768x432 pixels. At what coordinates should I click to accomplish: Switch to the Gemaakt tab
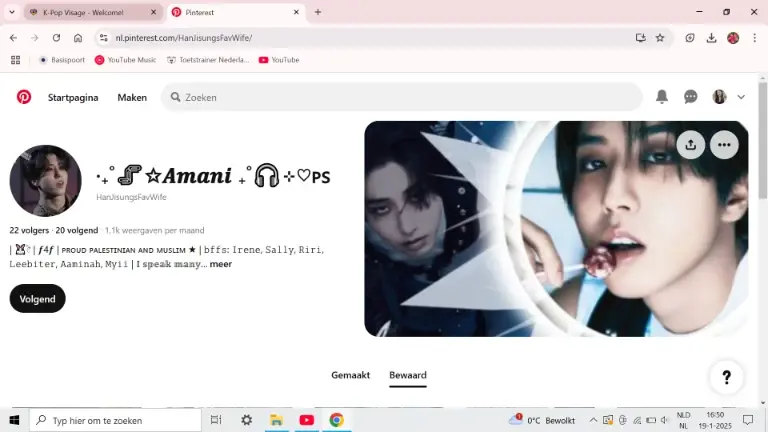point(350,375)
